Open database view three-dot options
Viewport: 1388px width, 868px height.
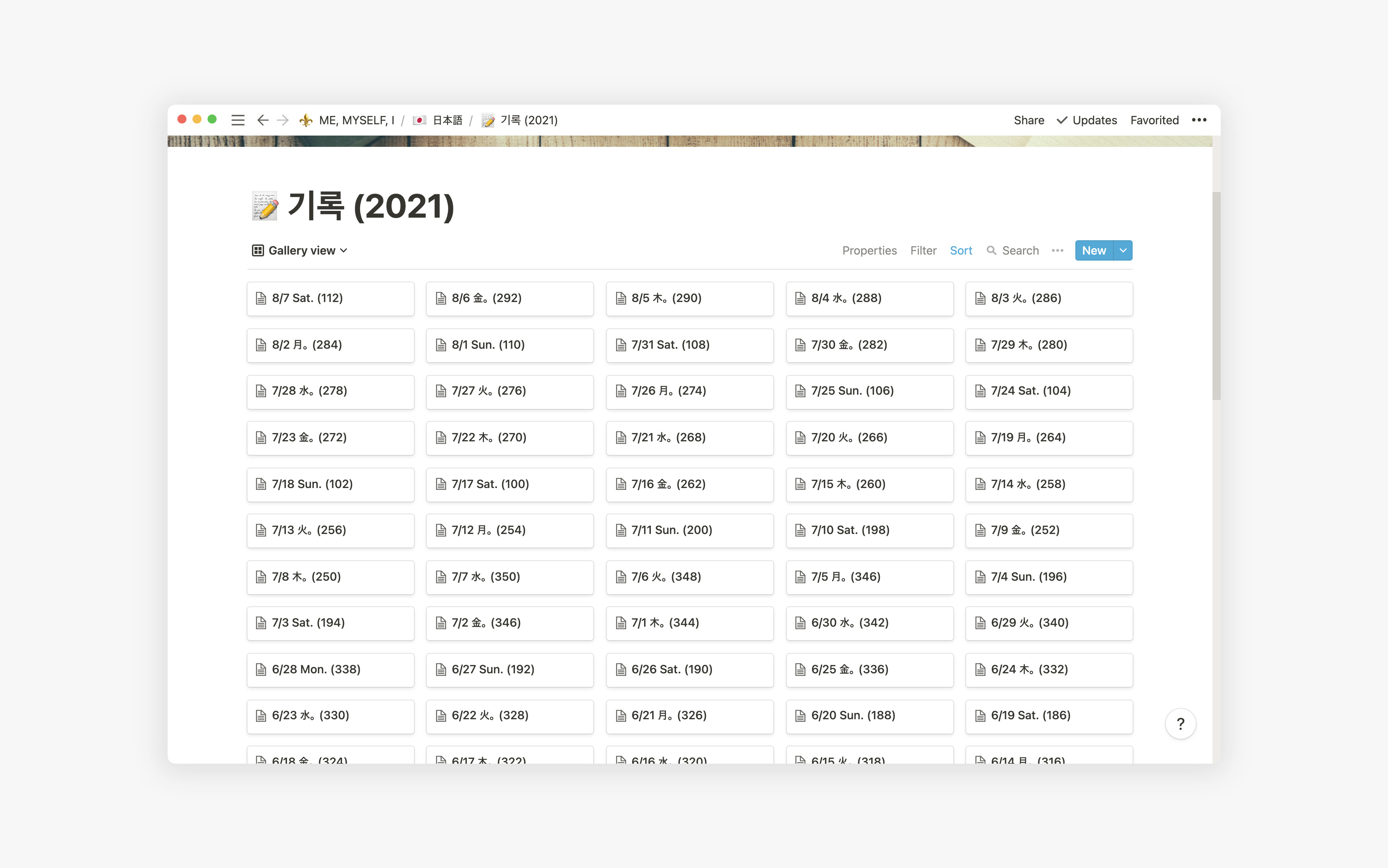(x=1057, y=250)
